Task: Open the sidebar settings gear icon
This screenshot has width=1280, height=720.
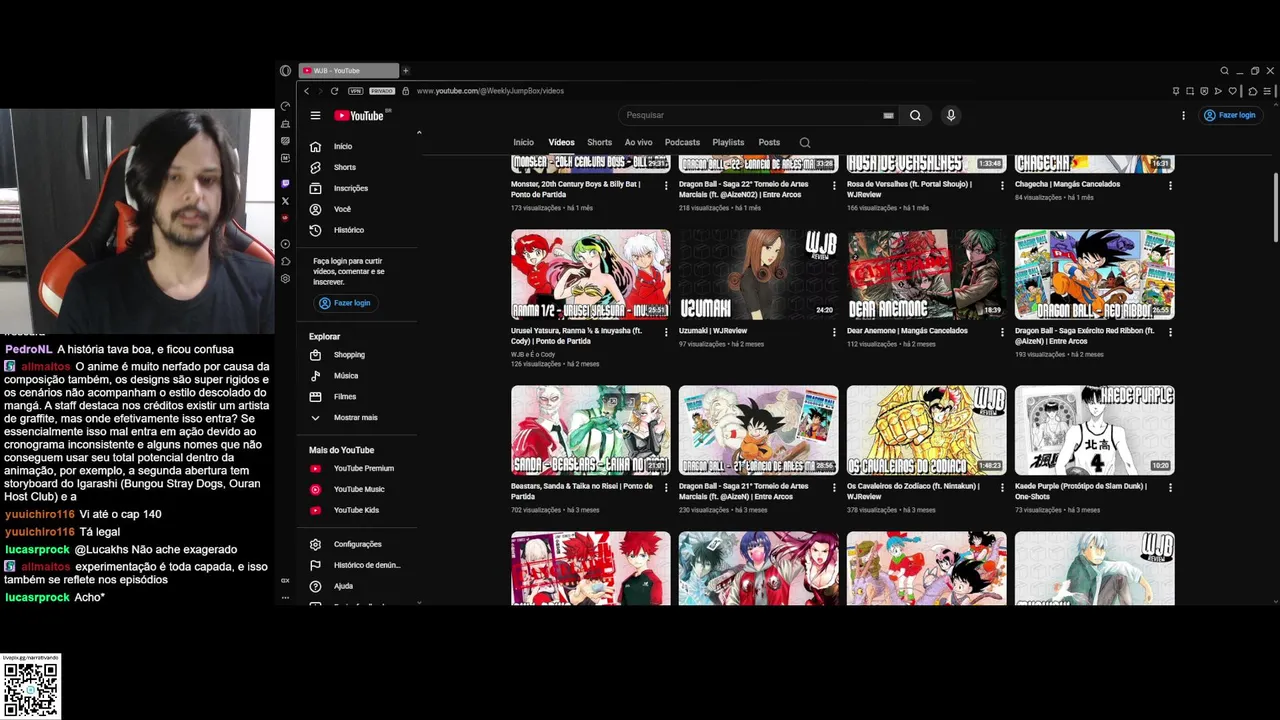Action: (x=285, y=279)
